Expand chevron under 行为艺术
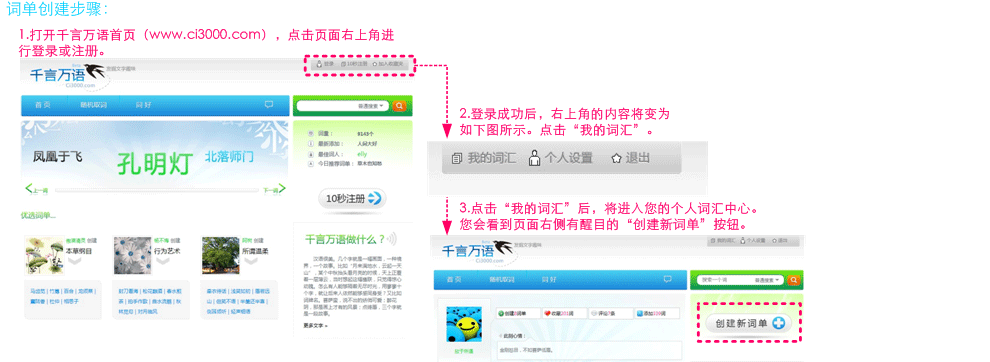Image resolution: width=990 pixels, height=362 pixels. 163,261
